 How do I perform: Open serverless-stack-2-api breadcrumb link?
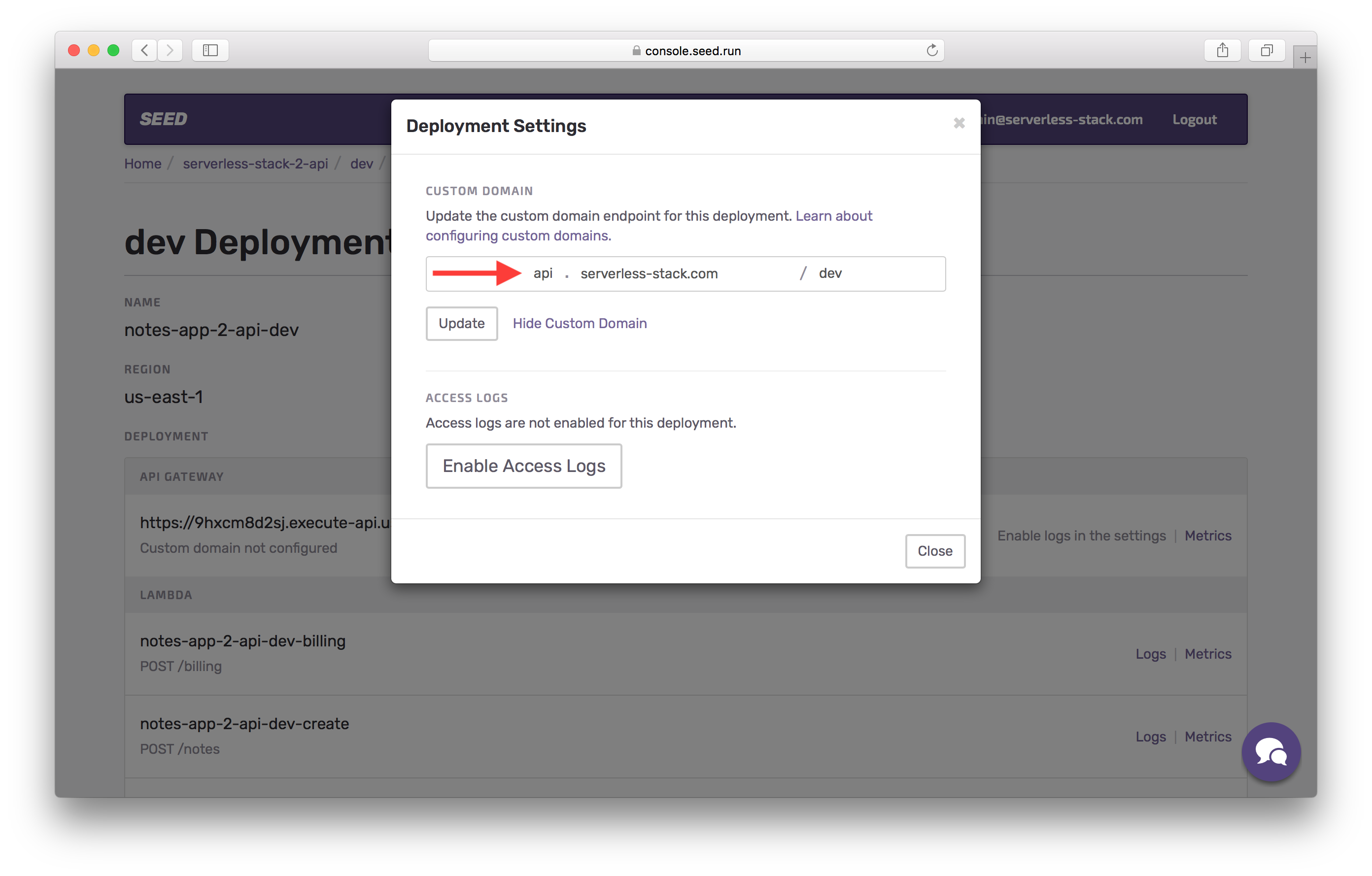pos(255,164)
